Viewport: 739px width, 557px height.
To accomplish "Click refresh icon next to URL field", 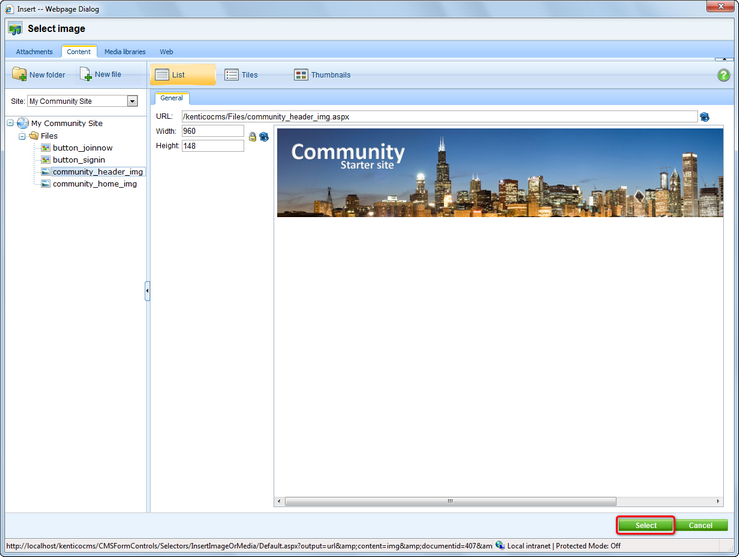I will 705,117.
